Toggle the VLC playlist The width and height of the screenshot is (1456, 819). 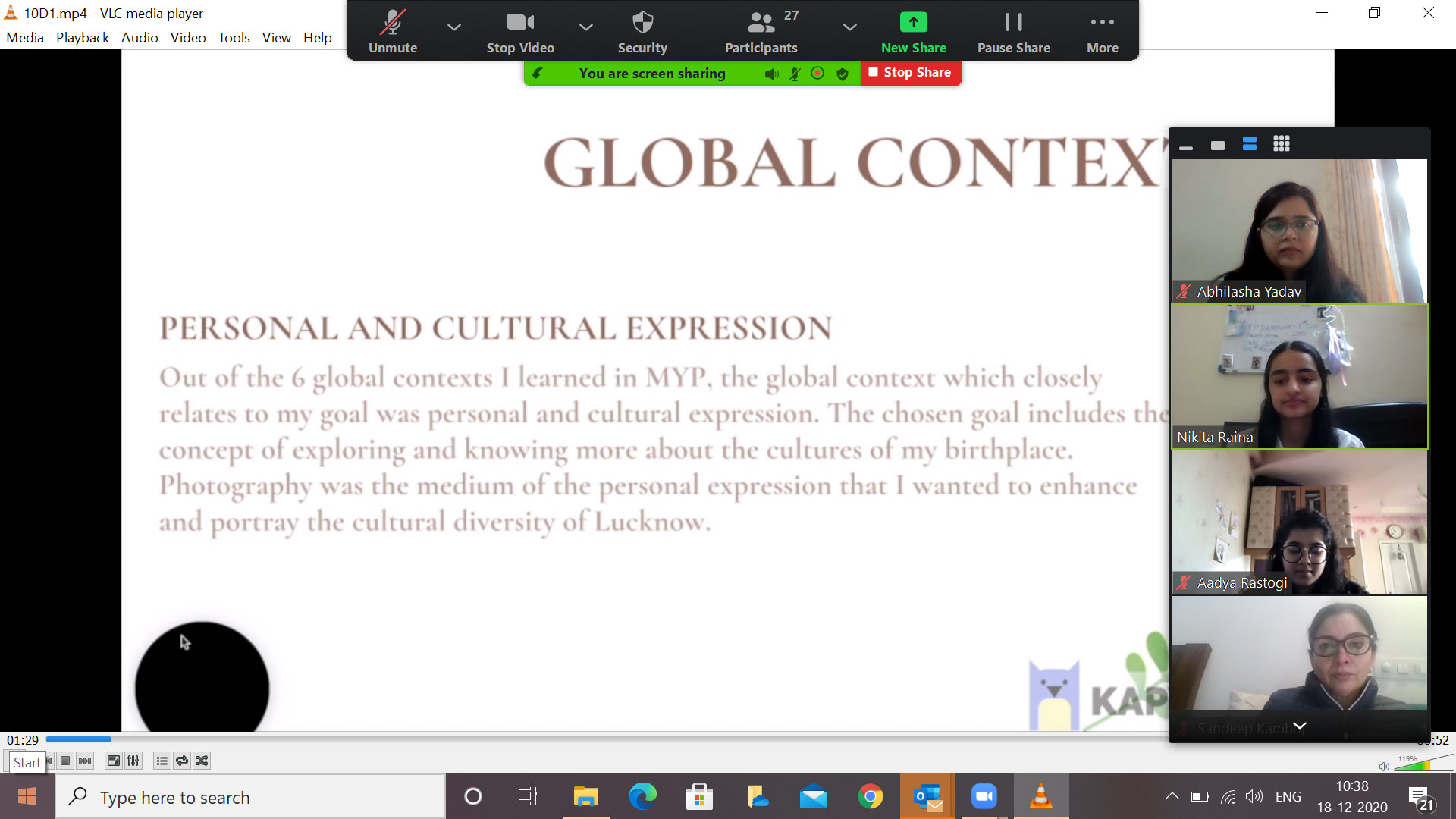[162, 761]
